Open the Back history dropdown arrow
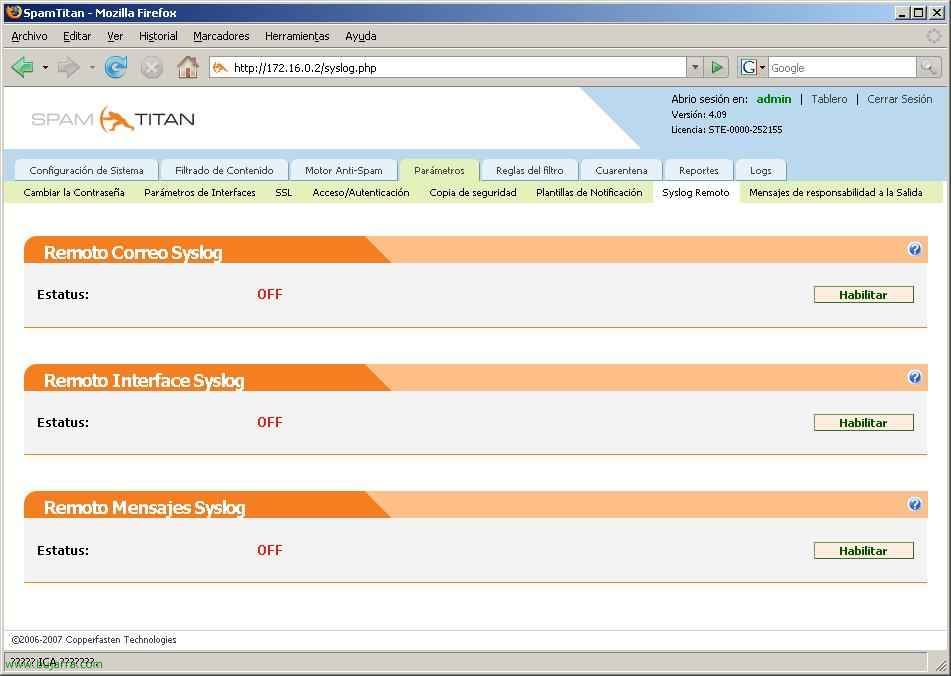 click(45, 67)
